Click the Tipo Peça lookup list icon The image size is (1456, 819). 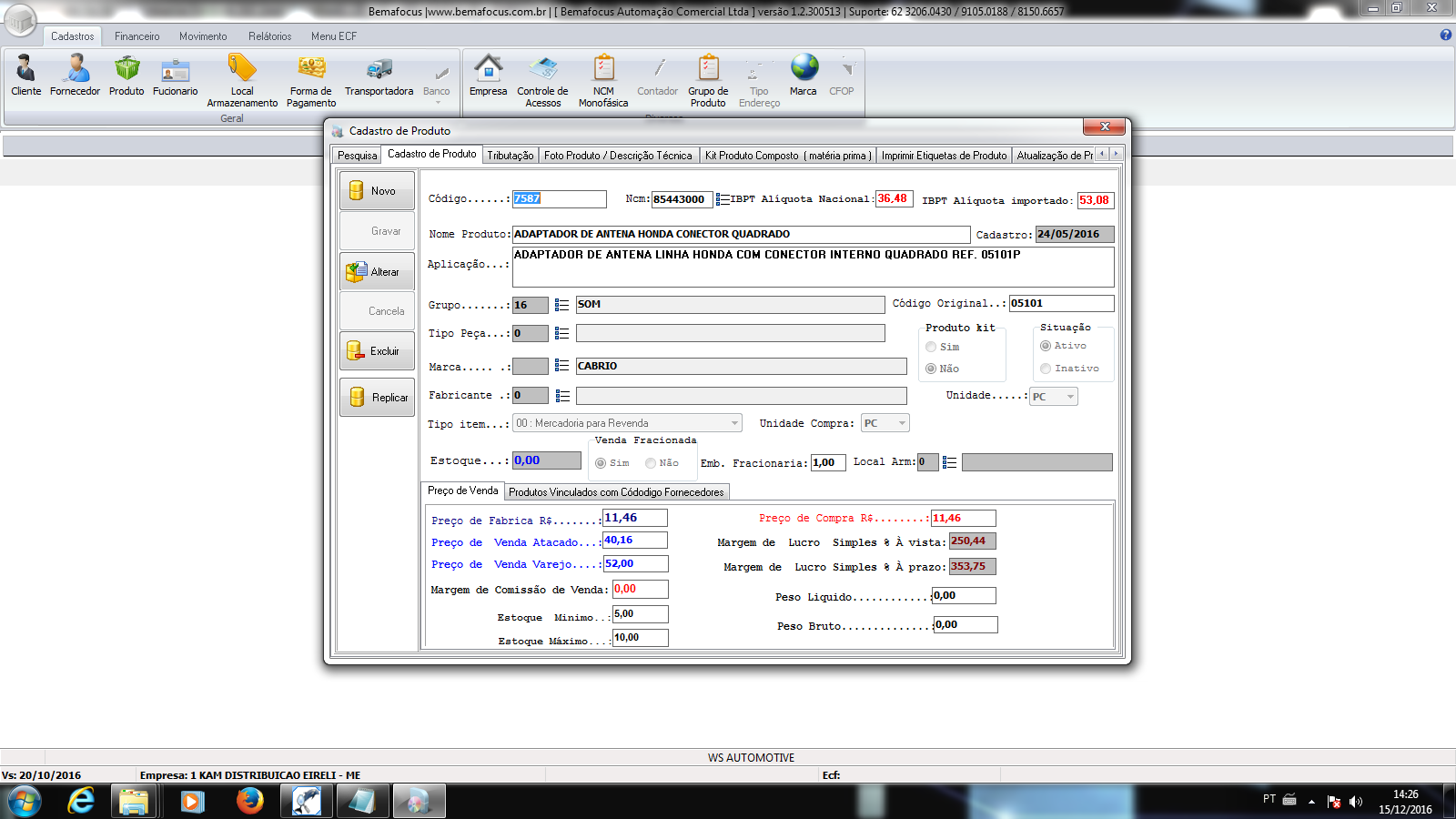(561, 333)
